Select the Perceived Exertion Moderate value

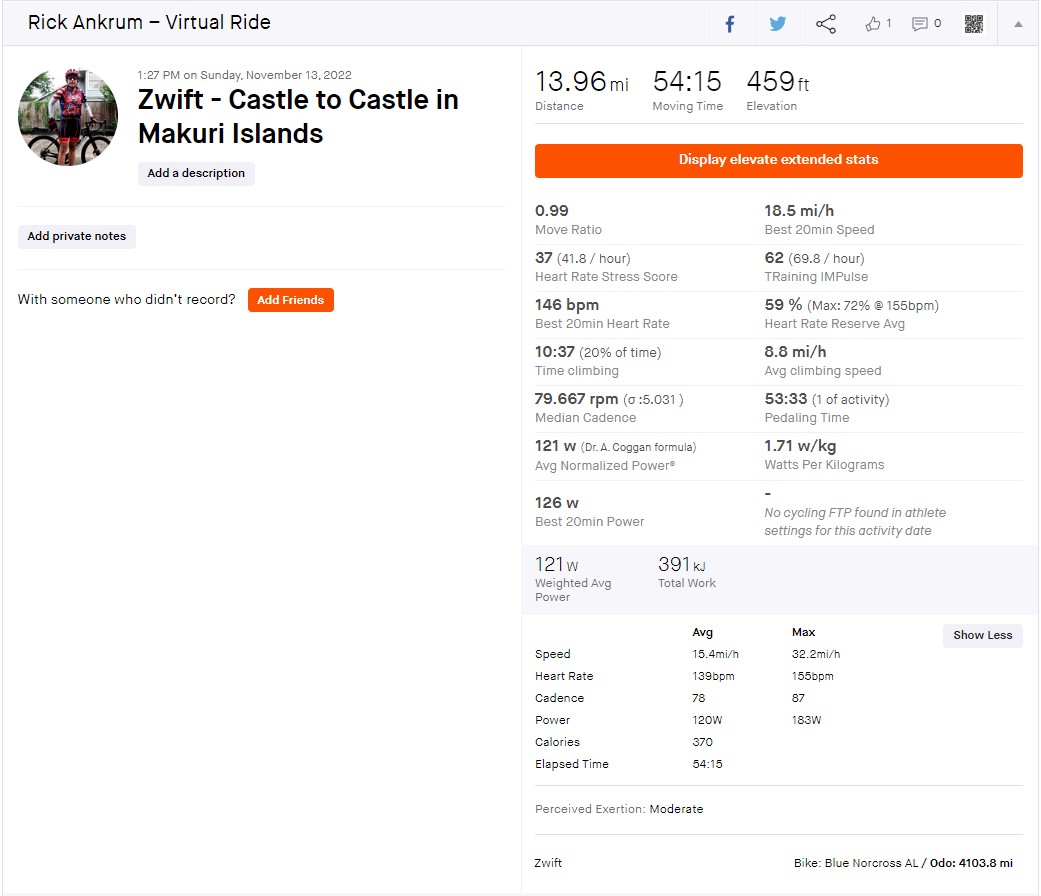676,809
